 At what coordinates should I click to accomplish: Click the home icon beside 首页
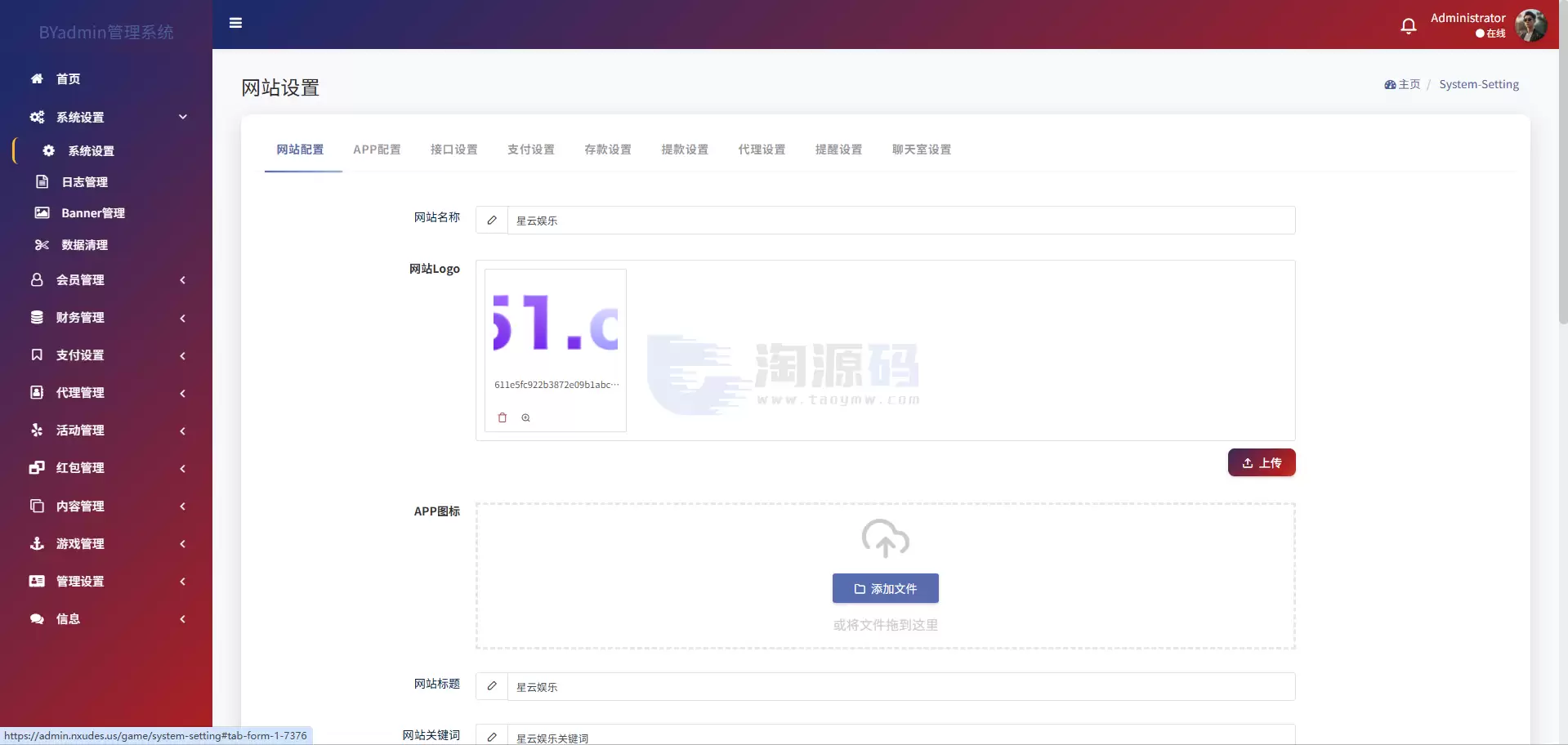click(37, 78)
